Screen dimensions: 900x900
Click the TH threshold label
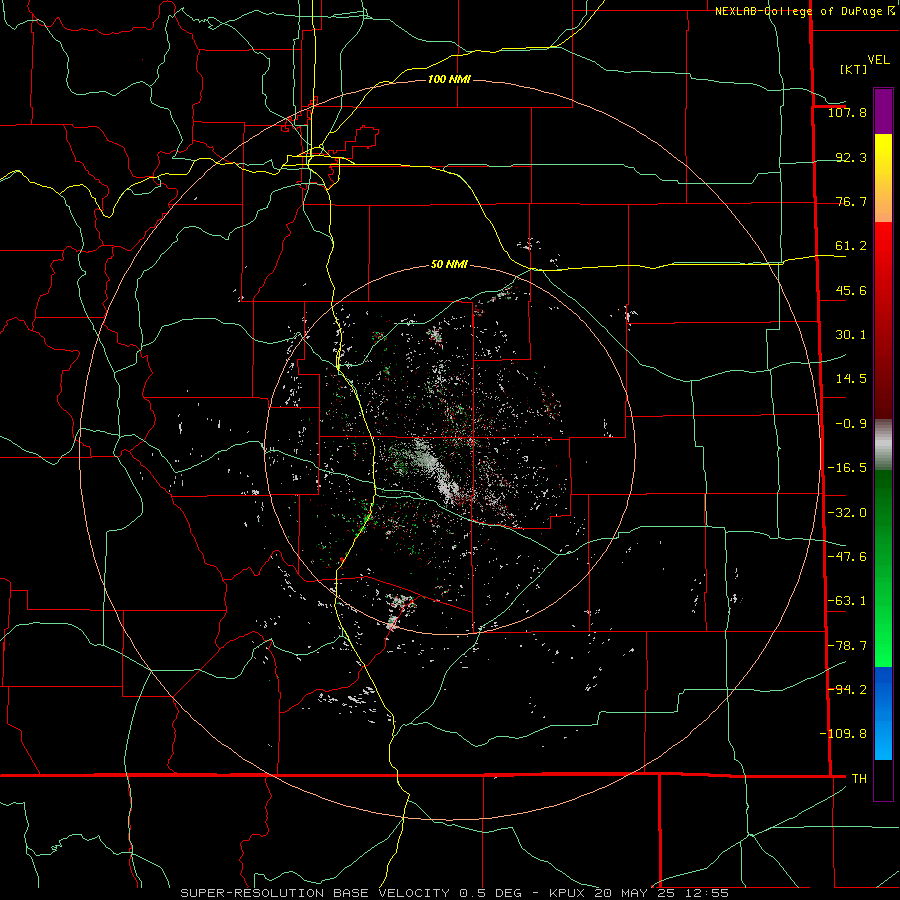click(859, 778)
